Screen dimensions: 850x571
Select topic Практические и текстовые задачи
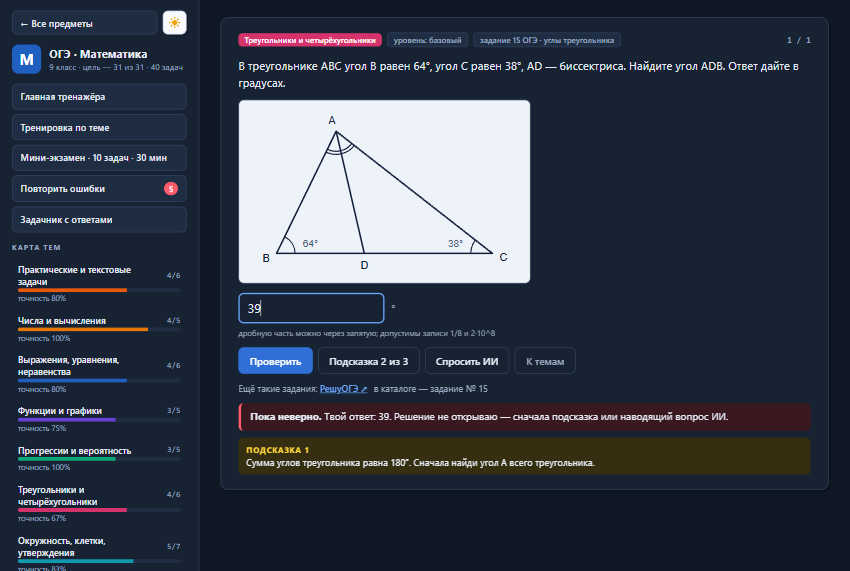[99, 283]
